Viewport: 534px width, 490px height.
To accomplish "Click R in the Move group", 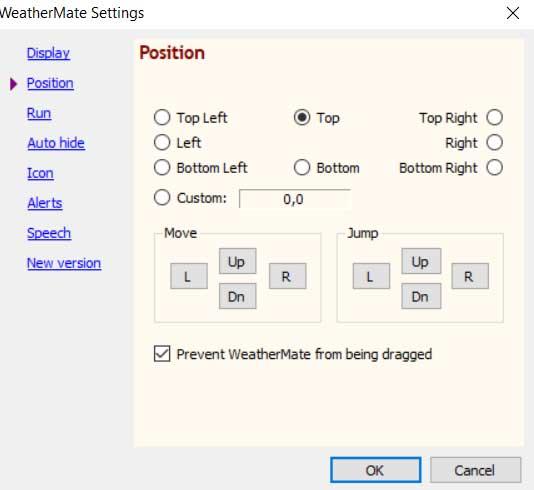I will point(287,276).
